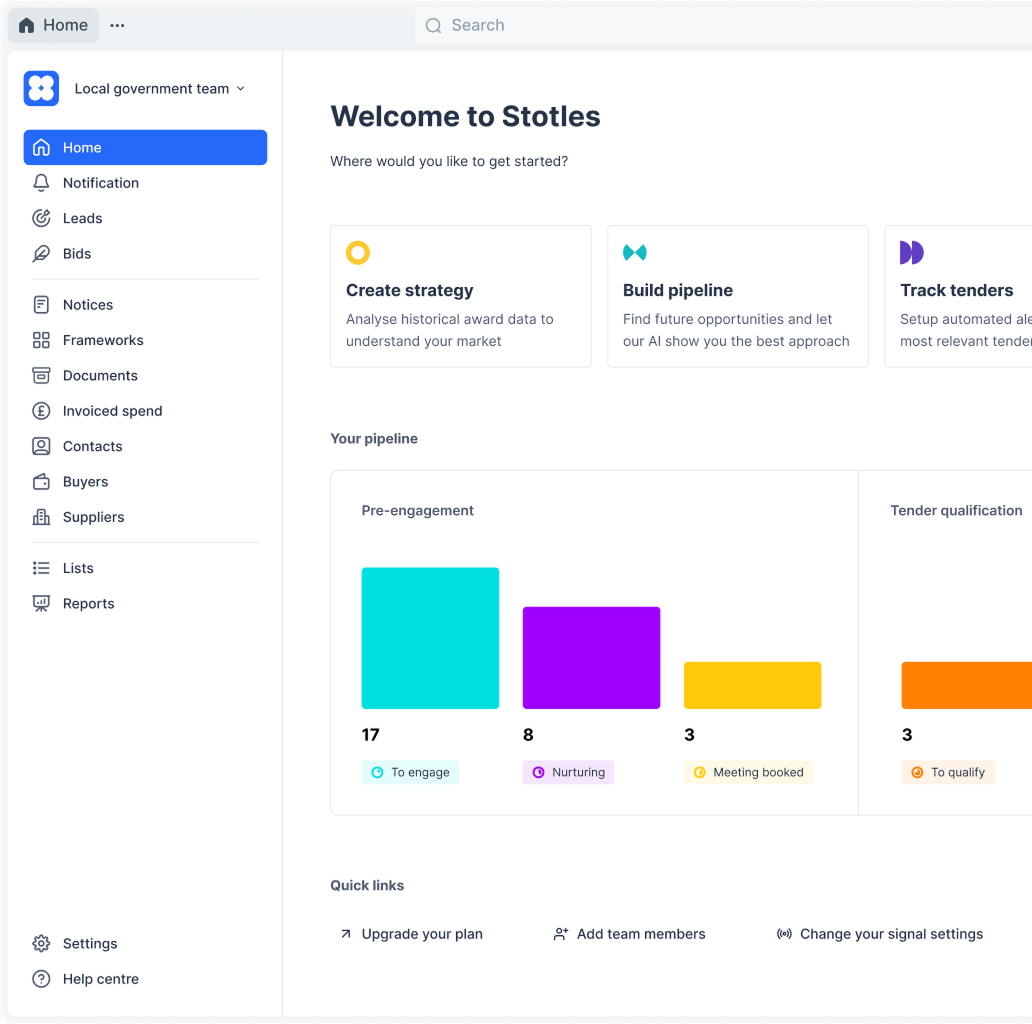Click the purple Nurturing bar
1032x1024 pixels.
click(591, 658)
